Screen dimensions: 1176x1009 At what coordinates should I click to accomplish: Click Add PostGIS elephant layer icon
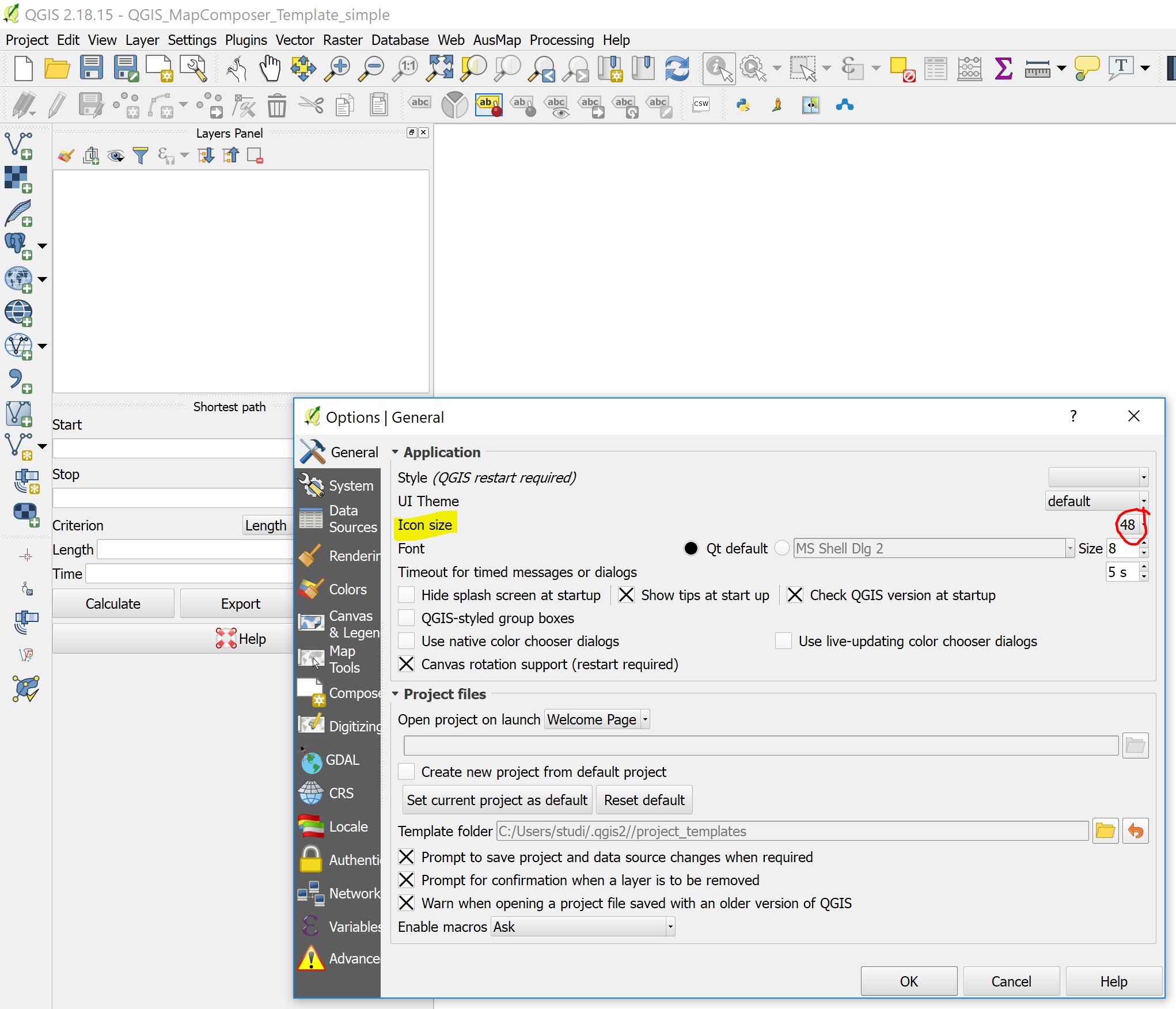pos(18,246)
